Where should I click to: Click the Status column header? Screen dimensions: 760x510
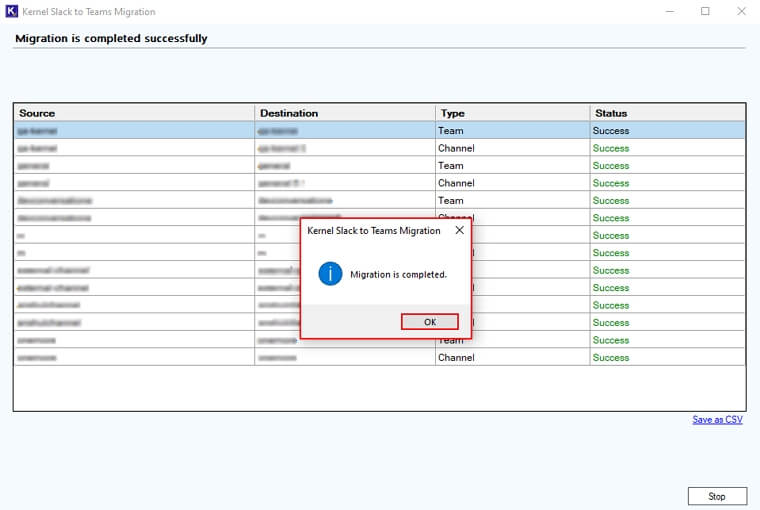tap(667, 113)
